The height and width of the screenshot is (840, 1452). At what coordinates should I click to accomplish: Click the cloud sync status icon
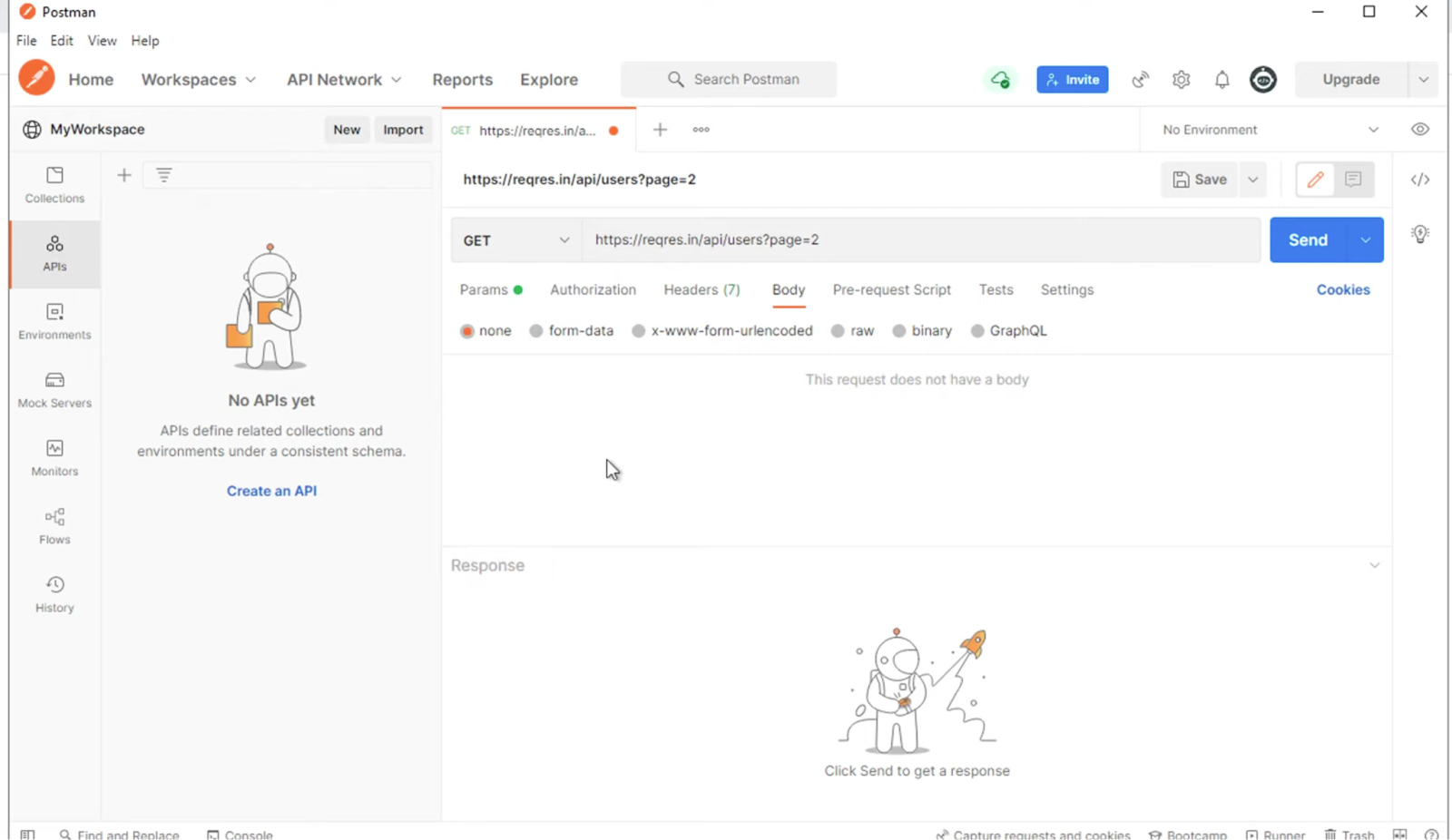(x=1000, y=80)
